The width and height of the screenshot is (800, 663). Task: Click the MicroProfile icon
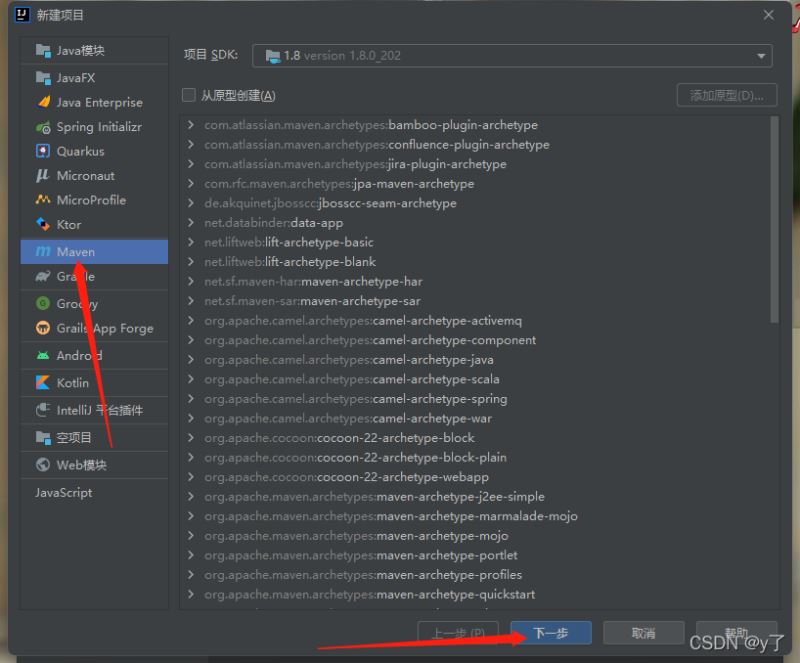(x=42, y=200)
